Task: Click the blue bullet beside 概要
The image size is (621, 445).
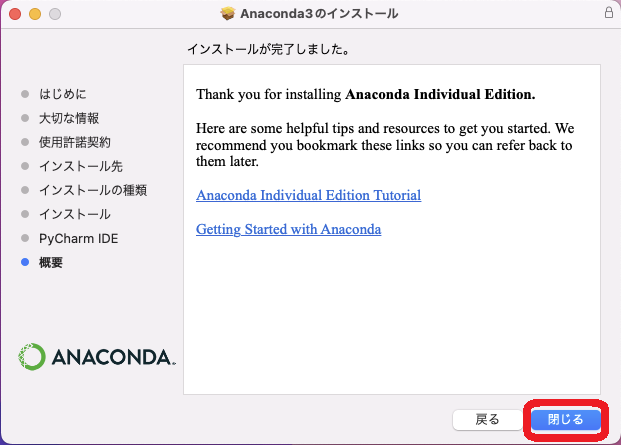Action: [25, 262]
